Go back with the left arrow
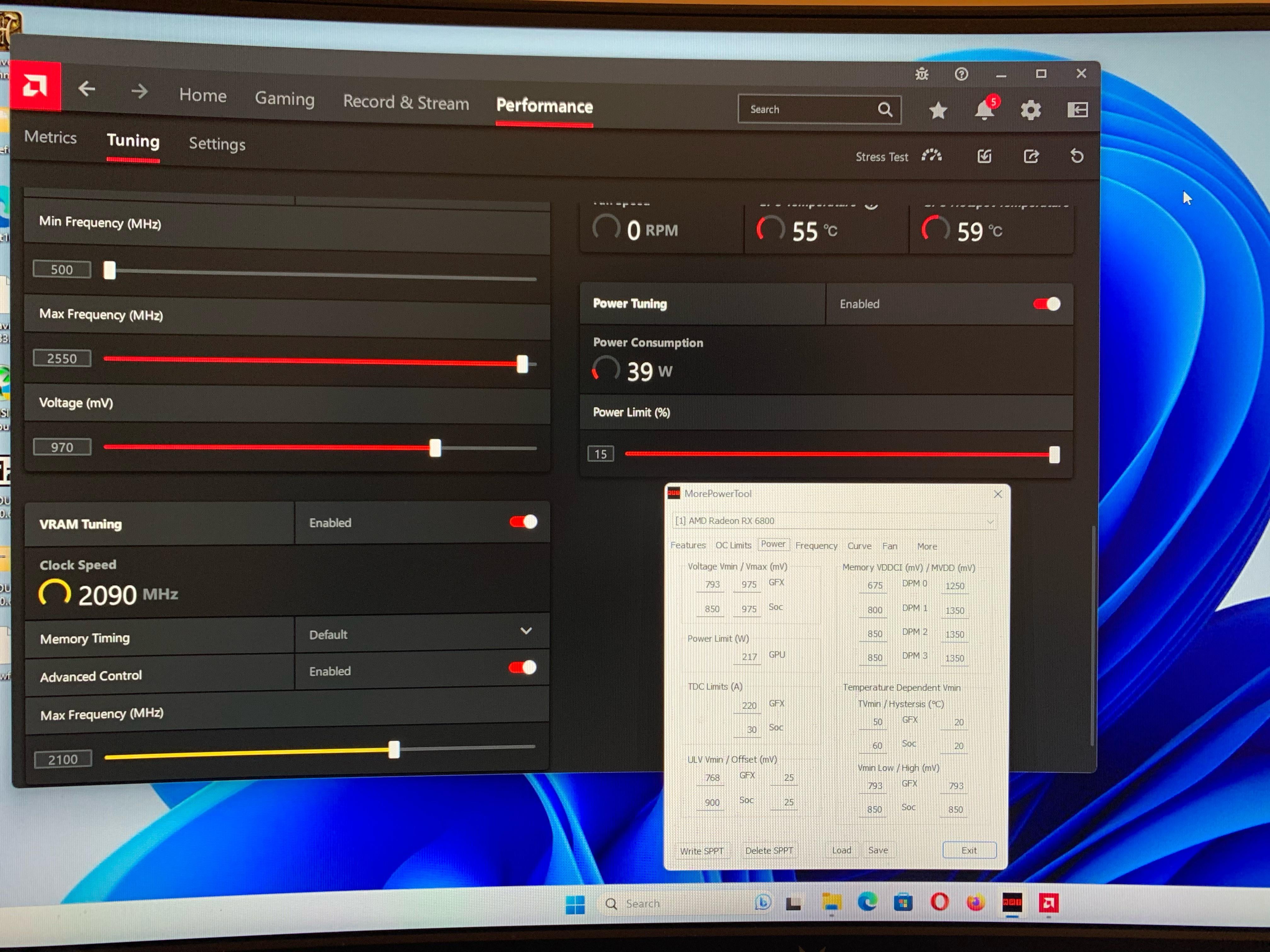 (87, 89)
